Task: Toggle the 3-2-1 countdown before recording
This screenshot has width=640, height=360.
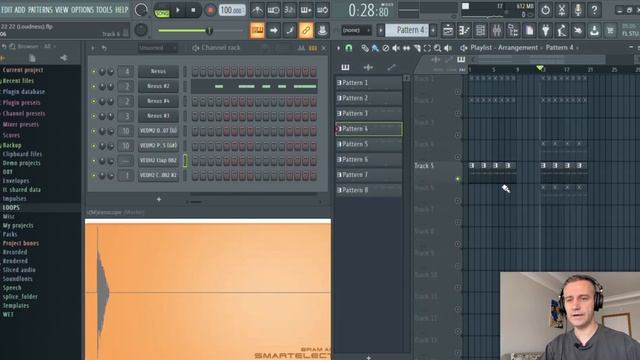Action: click(290, 10)
